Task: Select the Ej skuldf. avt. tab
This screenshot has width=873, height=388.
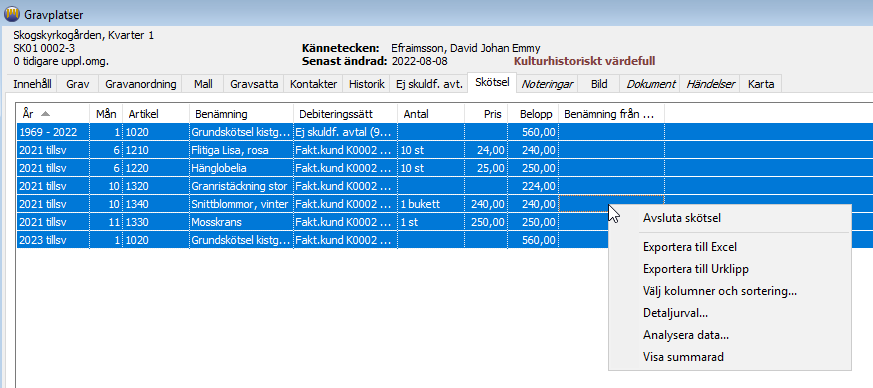Action: coord(429,85)
